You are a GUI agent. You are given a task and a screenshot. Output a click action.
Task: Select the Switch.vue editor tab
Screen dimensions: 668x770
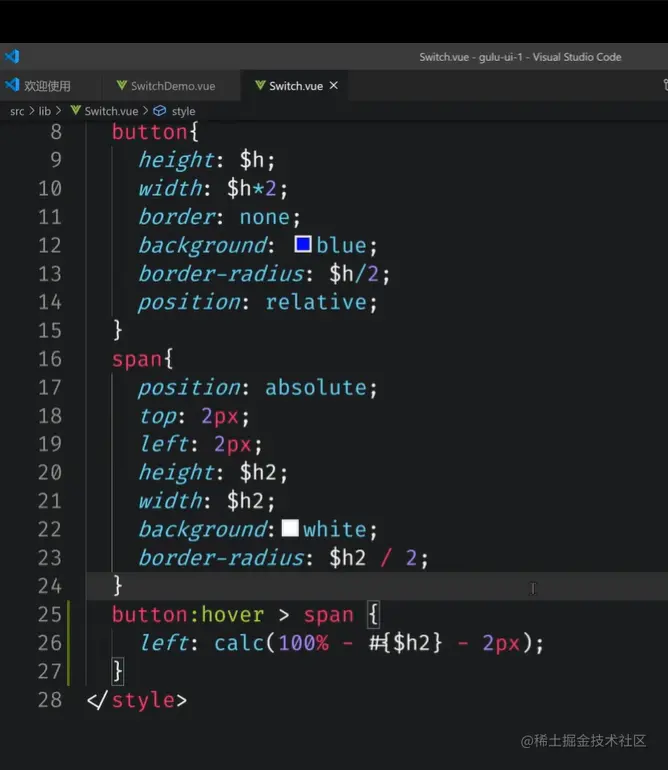pyautogui.click(x=296, y=86)
